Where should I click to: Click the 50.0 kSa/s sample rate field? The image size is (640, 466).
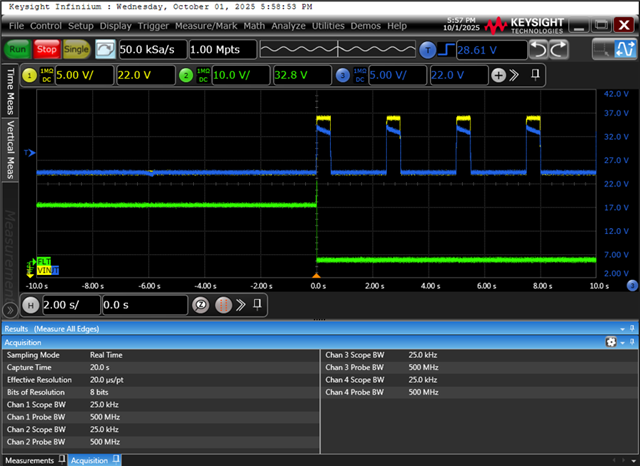[x=153, y=50]
